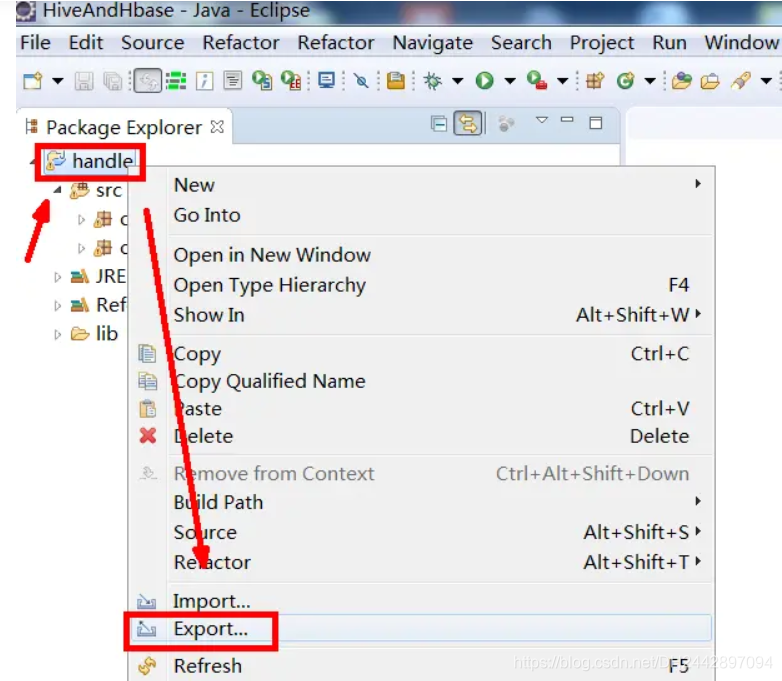Open the Source menu in menu bar
Viewport: 782px width, 681px height.
click(x=153, y=43)
